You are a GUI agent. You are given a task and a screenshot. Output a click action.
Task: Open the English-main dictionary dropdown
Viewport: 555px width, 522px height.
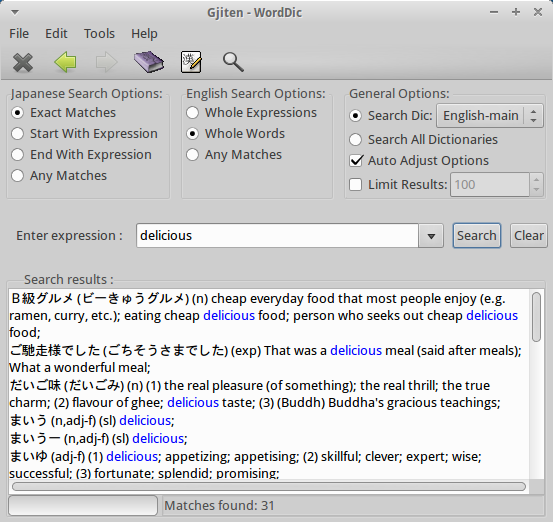pos(490,116)
